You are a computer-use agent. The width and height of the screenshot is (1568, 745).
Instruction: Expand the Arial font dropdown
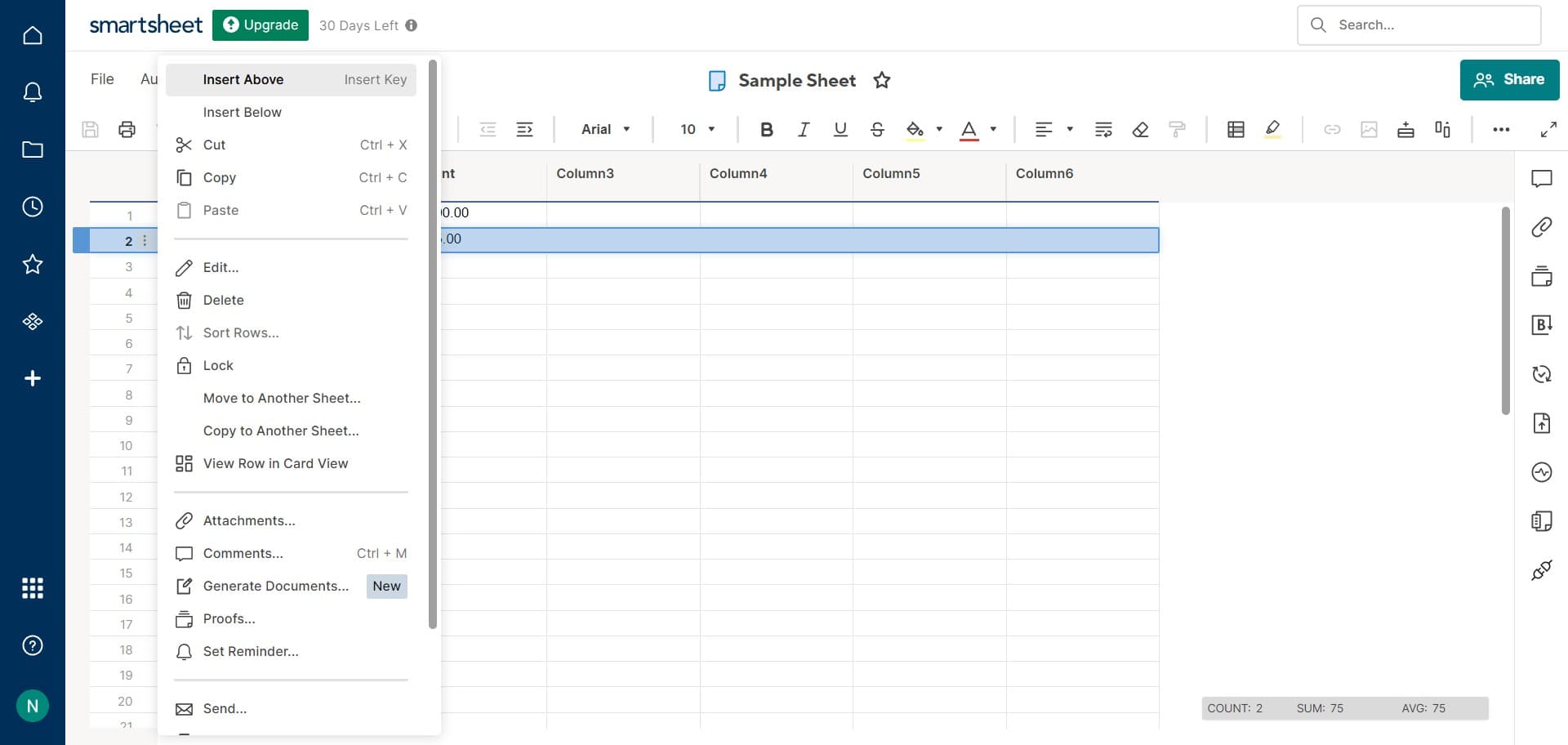605,129
